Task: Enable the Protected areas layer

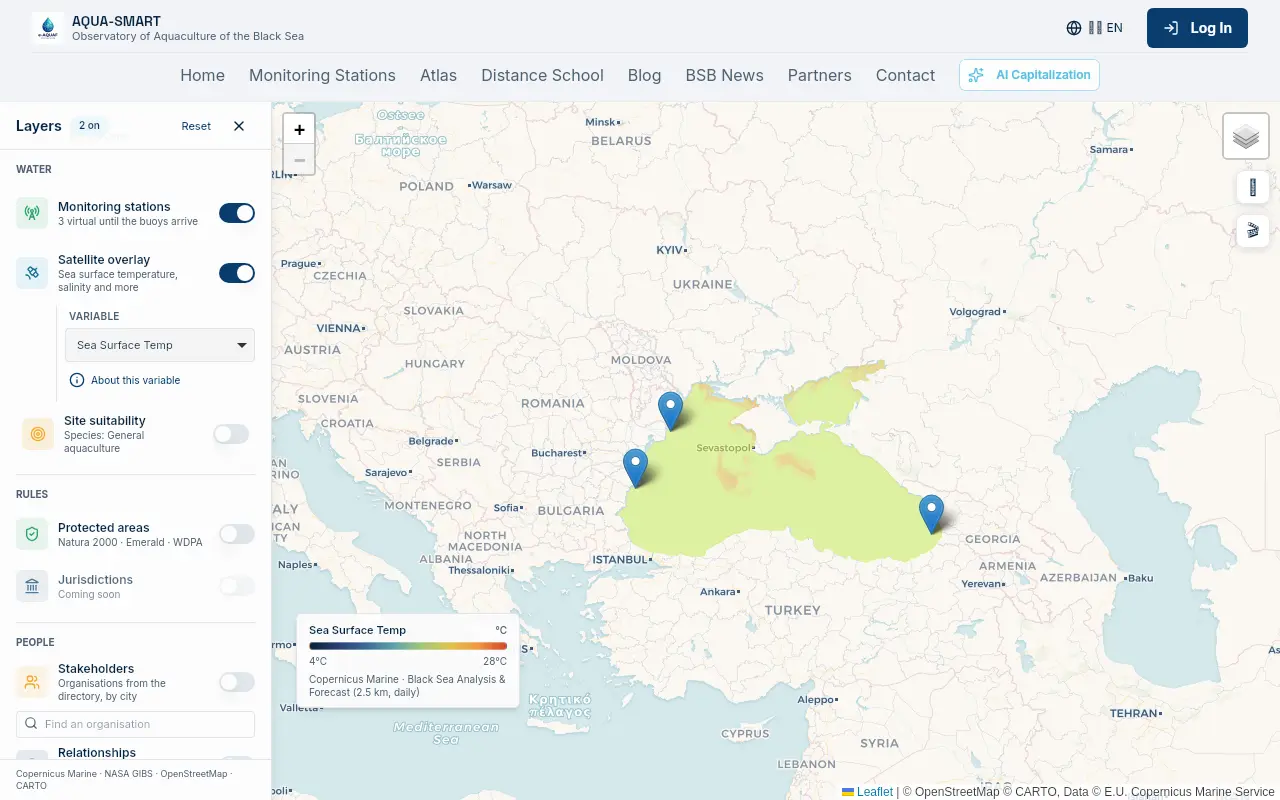Action: (237, 534)
